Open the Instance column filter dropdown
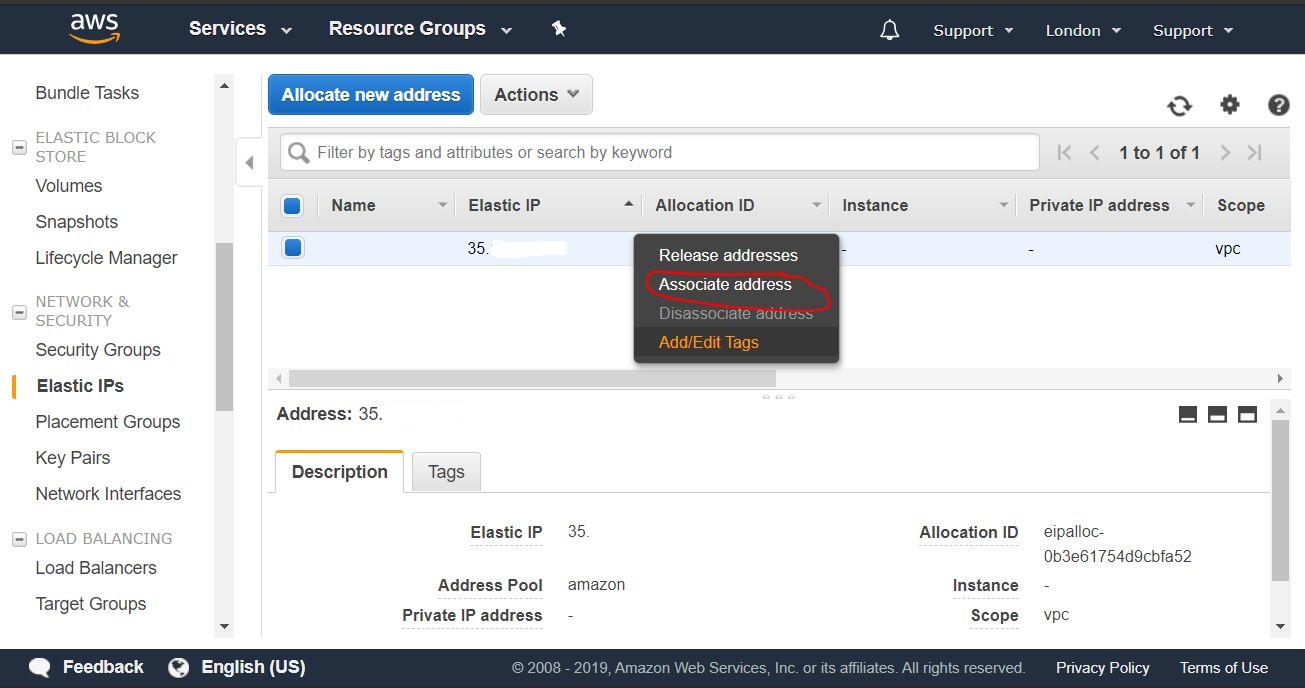Viewport: 1305px width, 688px height. [x=1004, y=205]
